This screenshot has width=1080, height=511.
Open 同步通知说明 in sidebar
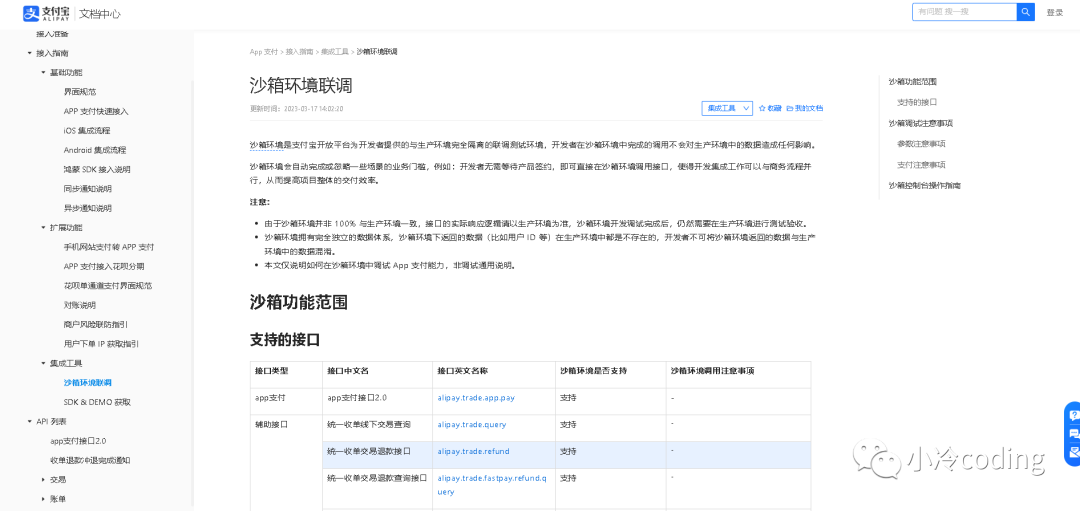(87, 189)
